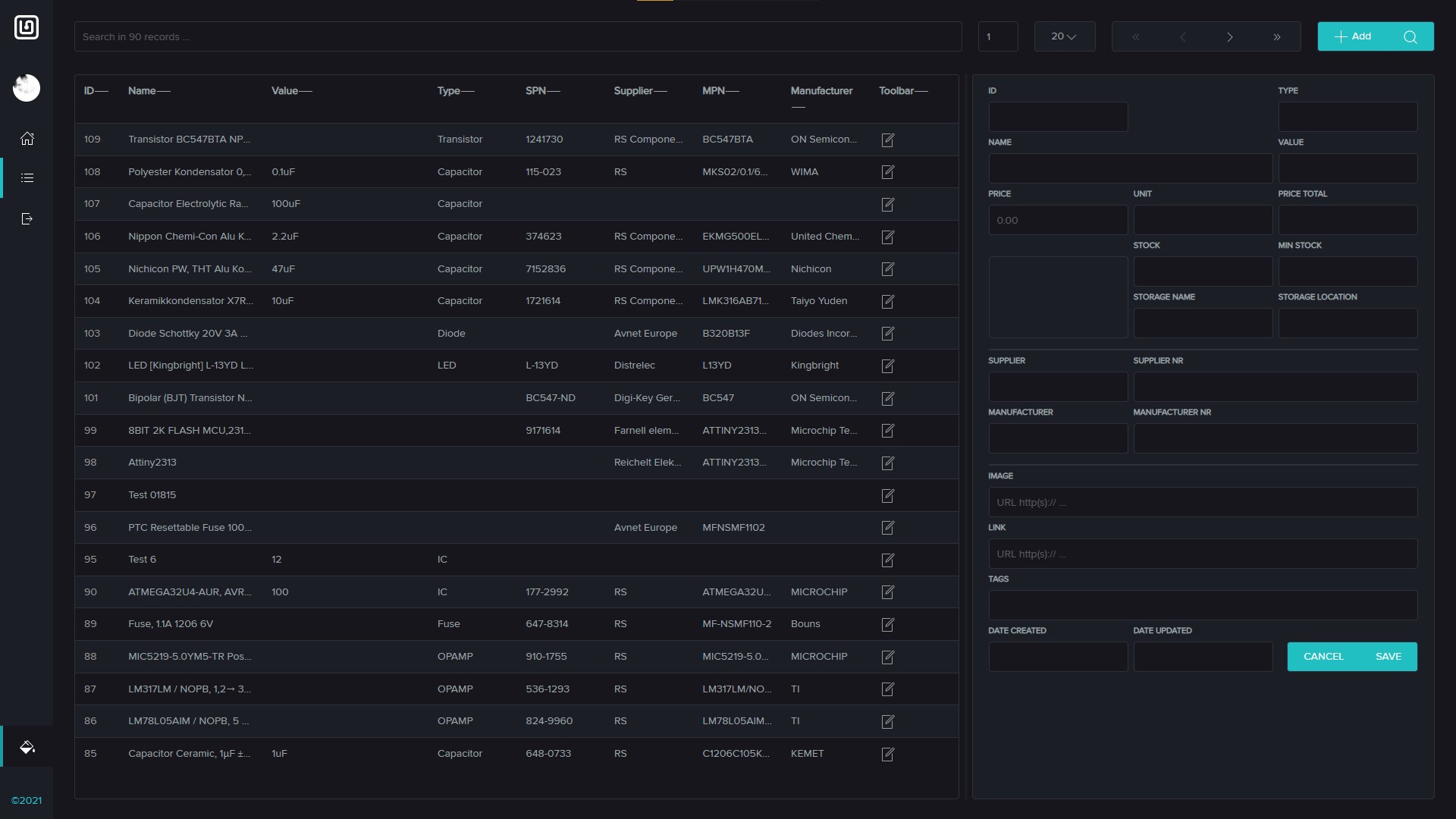Edit the Keramikkondensator X7R row
The image size is (1456, 819).
pos(888,301)
